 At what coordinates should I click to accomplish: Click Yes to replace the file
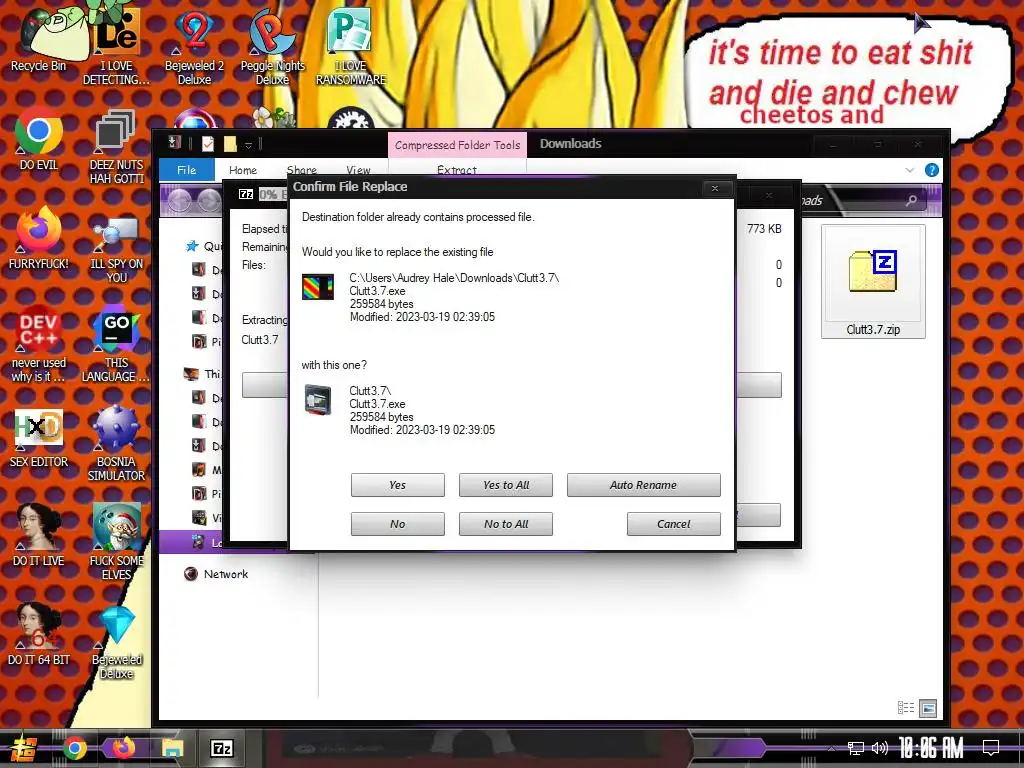coord(397,485)
